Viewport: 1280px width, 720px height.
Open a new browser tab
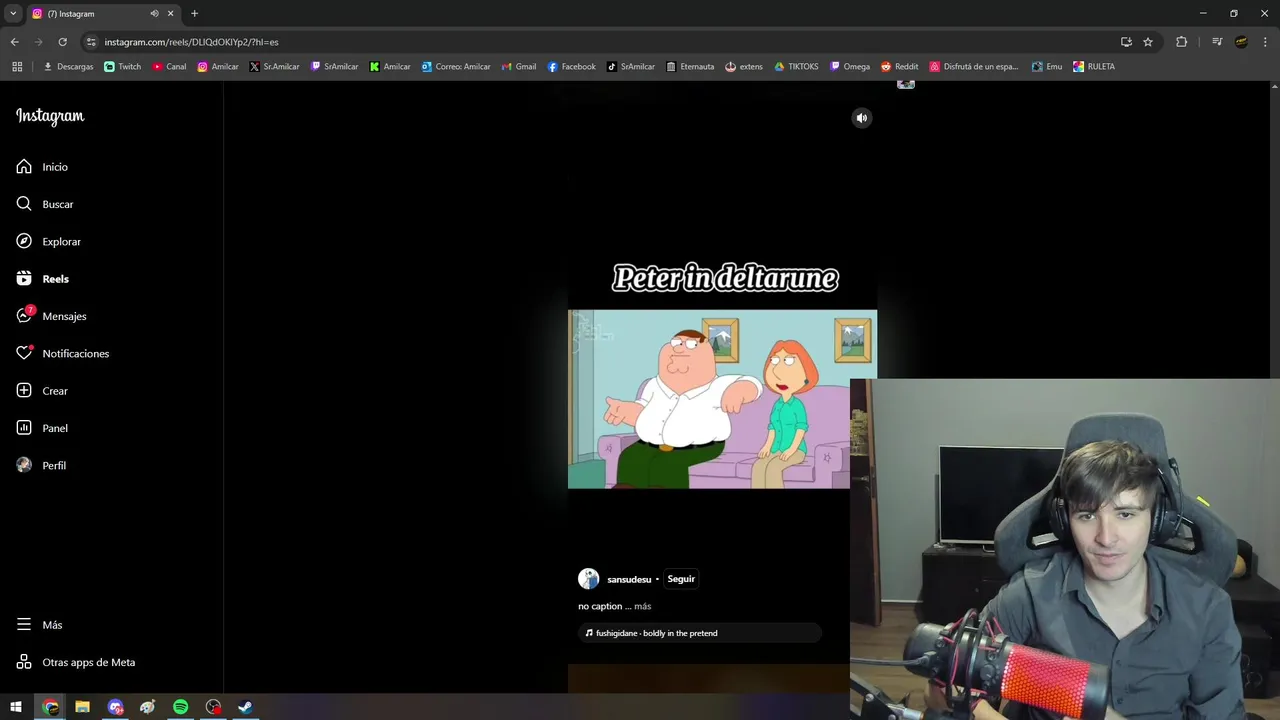tap(194, 14)
